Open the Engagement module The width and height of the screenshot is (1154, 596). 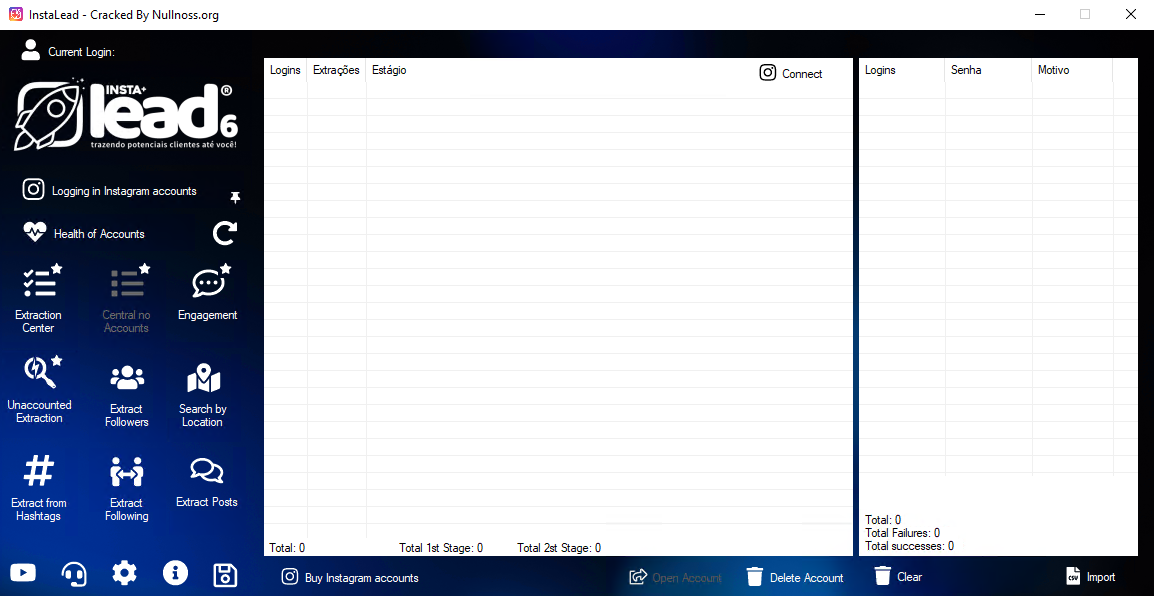click(x=208, y=293)
